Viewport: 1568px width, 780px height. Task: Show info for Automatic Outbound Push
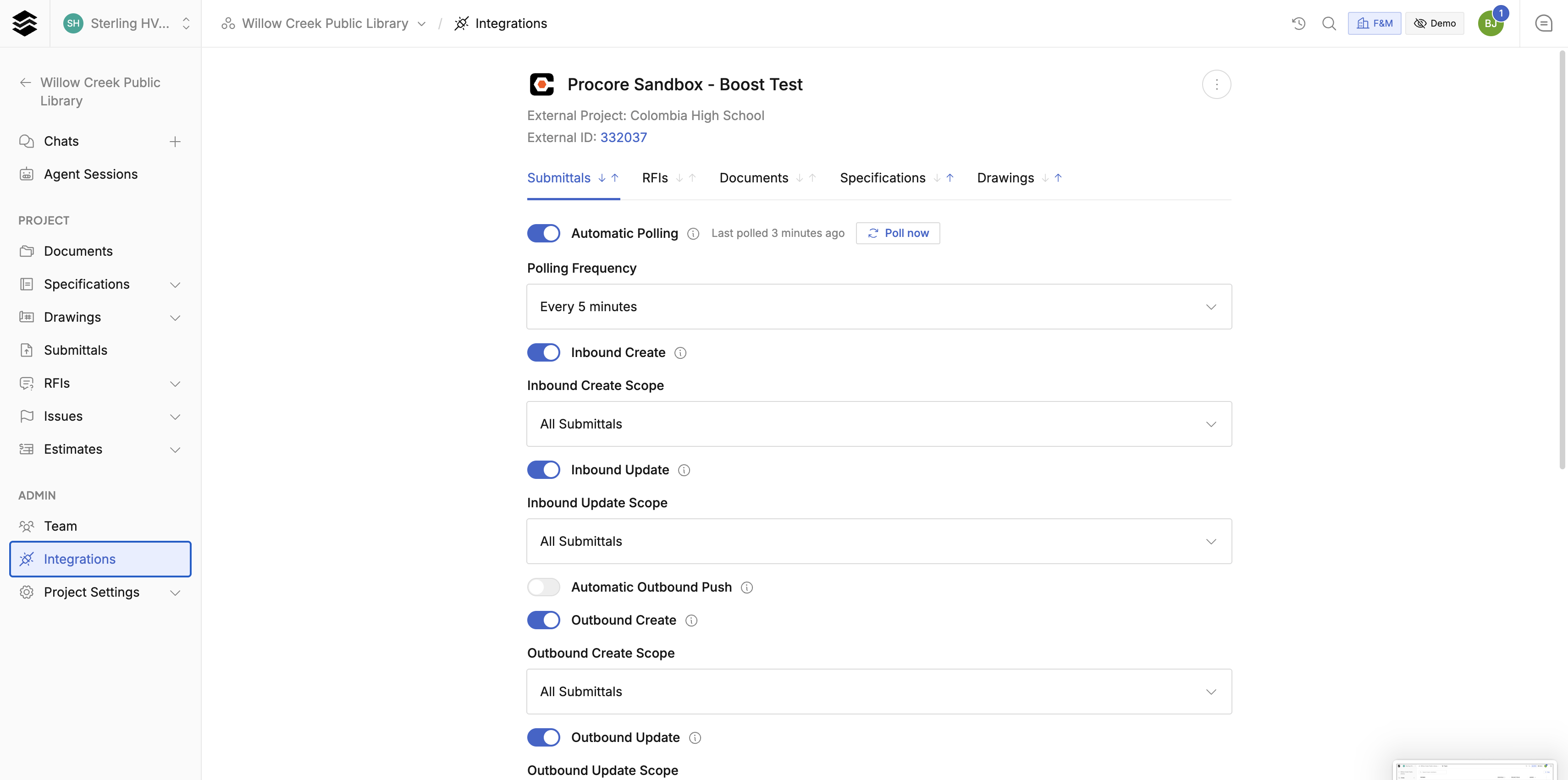point(746,588)
